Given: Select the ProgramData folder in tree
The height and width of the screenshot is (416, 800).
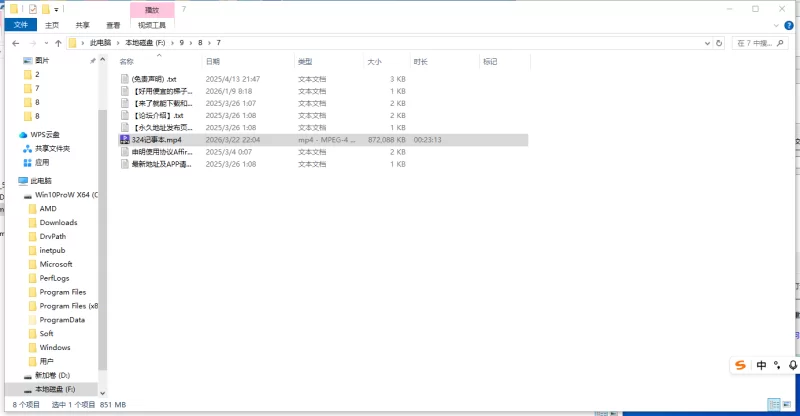Looking at the screenshot, I should (x=62, y=320).
